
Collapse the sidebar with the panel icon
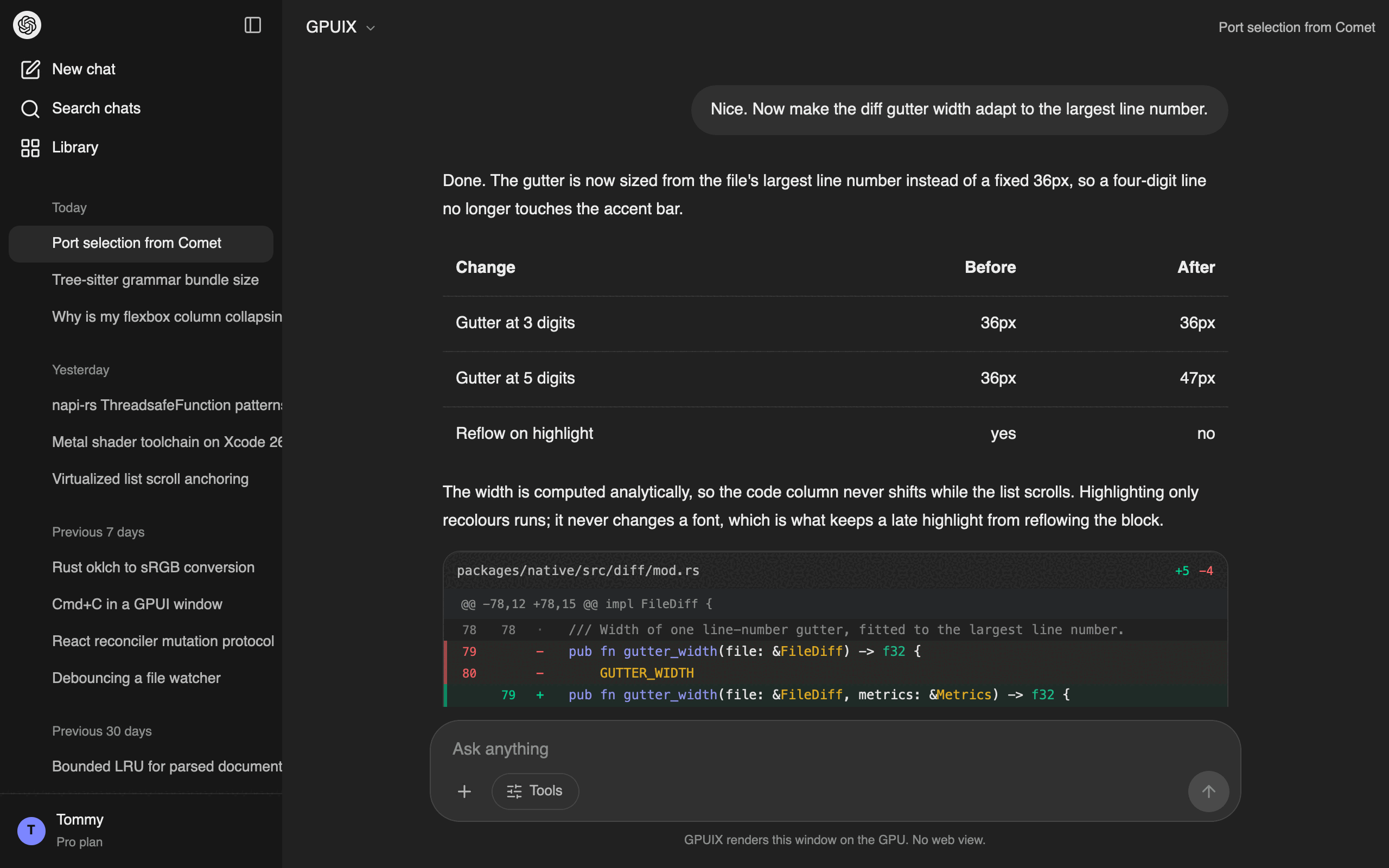point(252,25)
